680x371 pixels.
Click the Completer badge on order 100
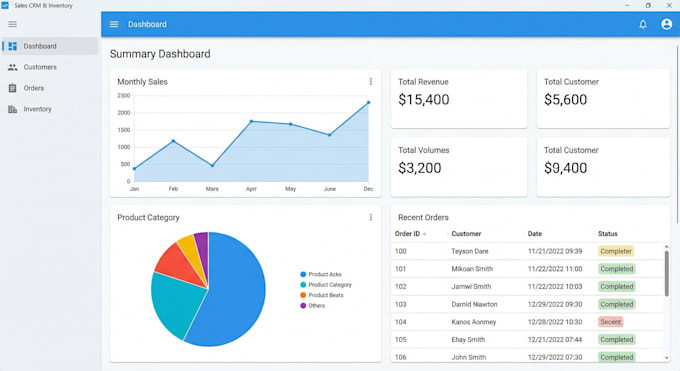coord(616,251)
